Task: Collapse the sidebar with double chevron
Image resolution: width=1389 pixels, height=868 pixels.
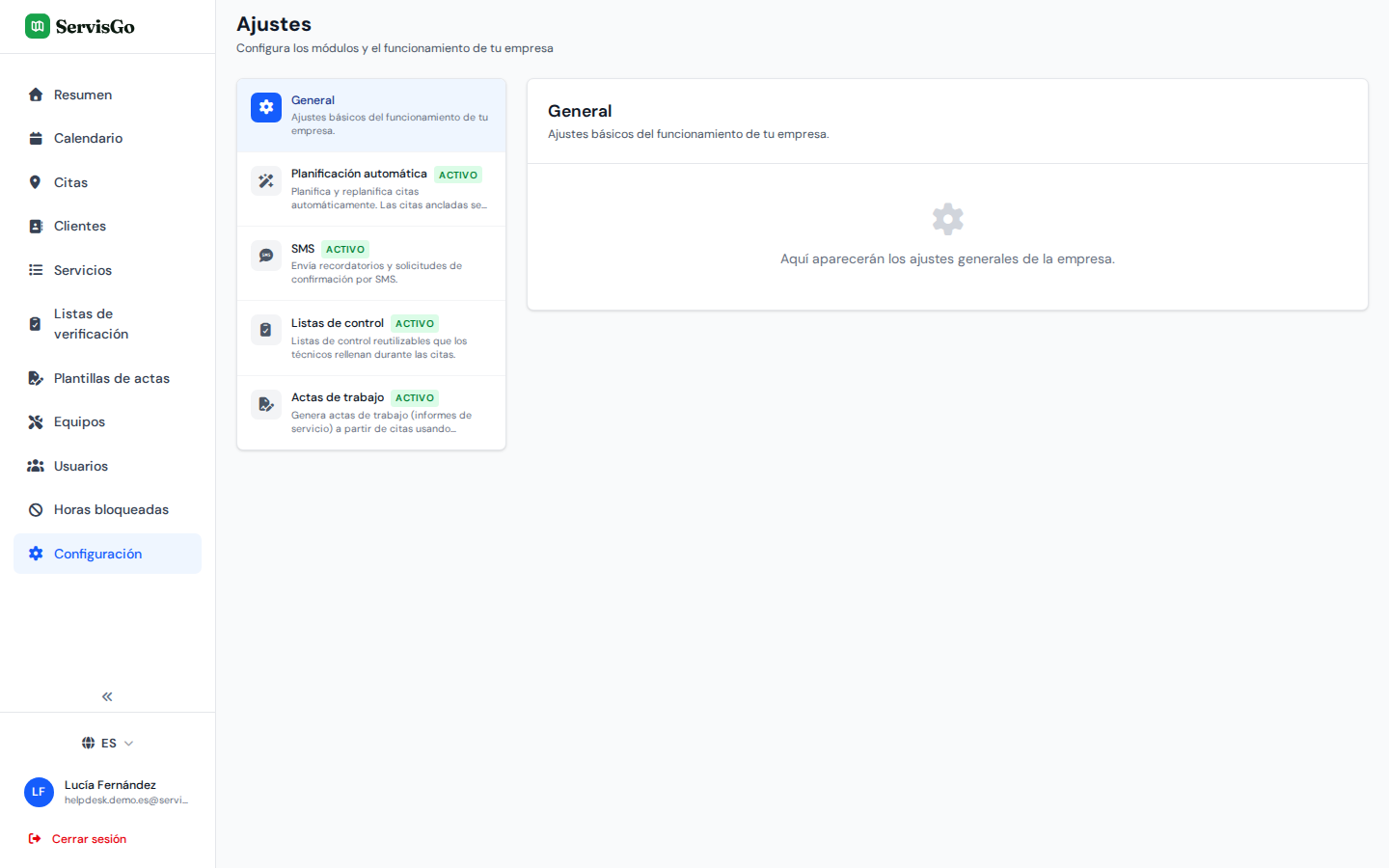Action: tap(107, 696)
